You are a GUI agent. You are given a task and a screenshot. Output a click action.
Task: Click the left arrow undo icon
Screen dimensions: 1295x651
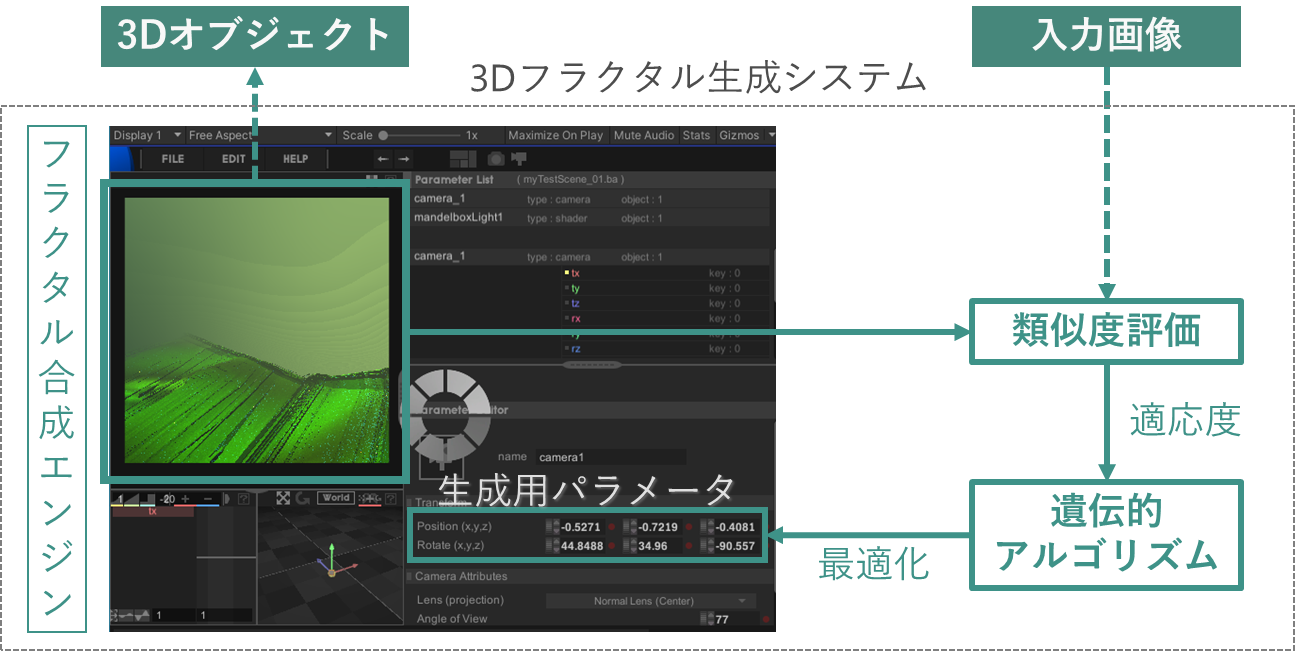click(x=382, y=159)
